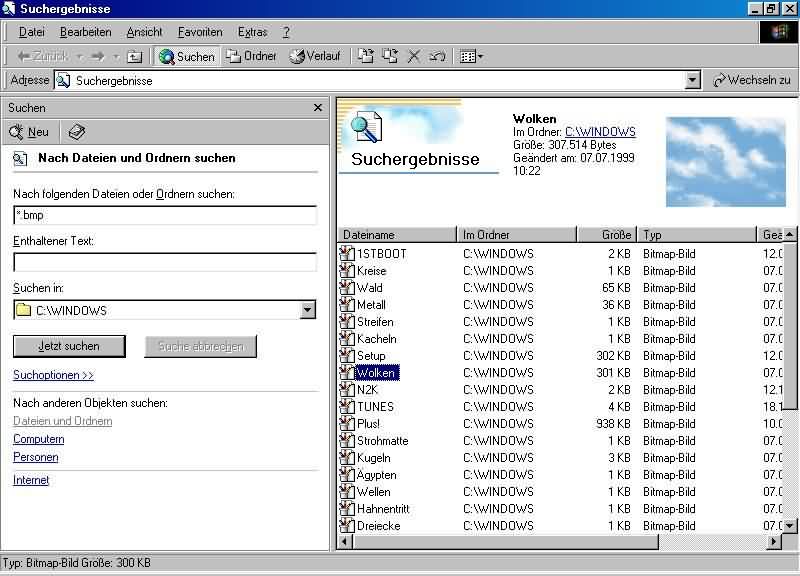800x576 pixels.
Task: Click the 'Enthaltener Text' input field
Action: pyautogui.click(x=165, y=262)
